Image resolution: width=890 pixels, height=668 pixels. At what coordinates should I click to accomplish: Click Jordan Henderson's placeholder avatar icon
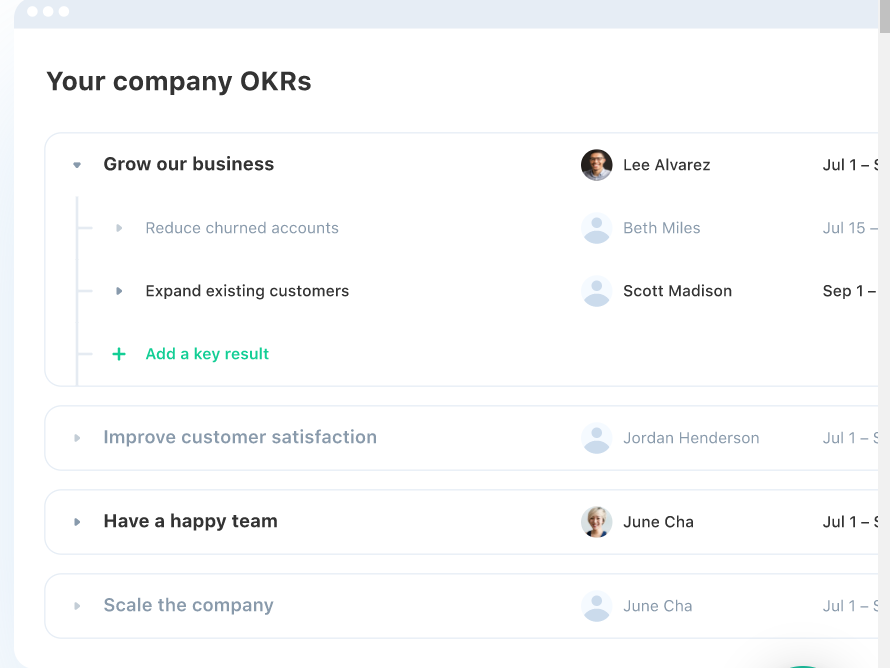[x=596, y=438]
